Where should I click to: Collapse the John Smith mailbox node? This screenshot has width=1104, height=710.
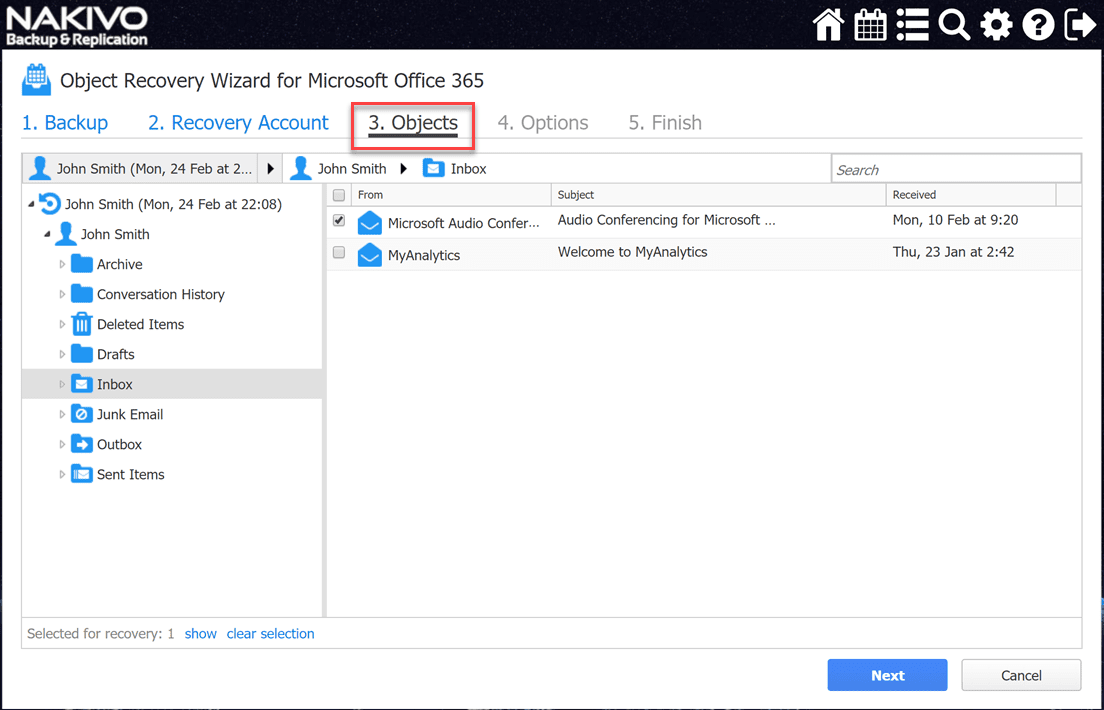(47, 234)
